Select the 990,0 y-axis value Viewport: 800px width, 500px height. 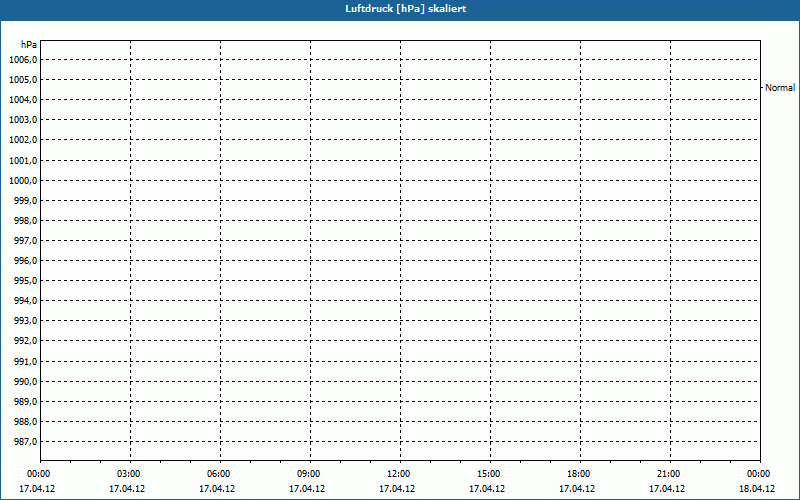click(x=26, y=382)
